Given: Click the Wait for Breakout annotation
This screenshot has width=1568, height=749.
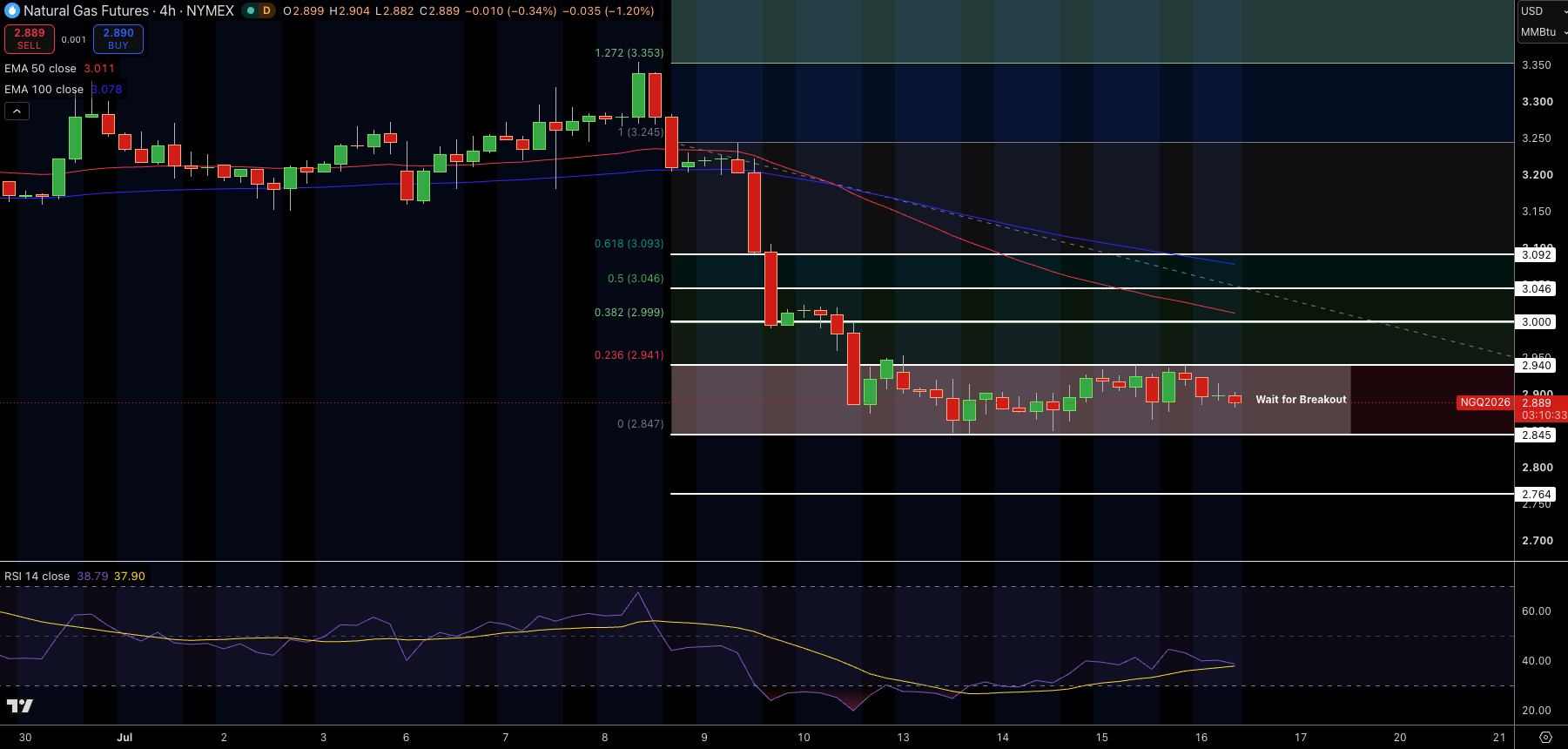Looking at the screenshot, I should pos(1301,400).
